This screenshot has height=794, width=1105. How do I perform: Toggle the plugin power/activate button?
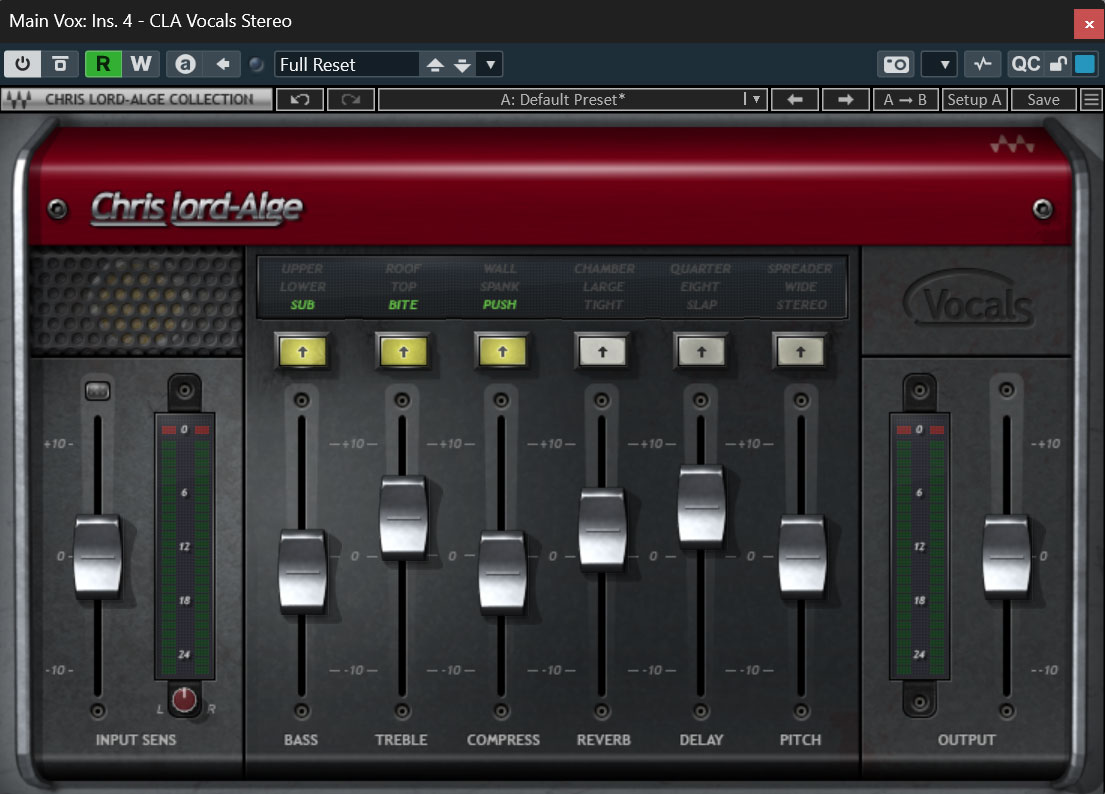pyautogui.click(x=22, y=64)
